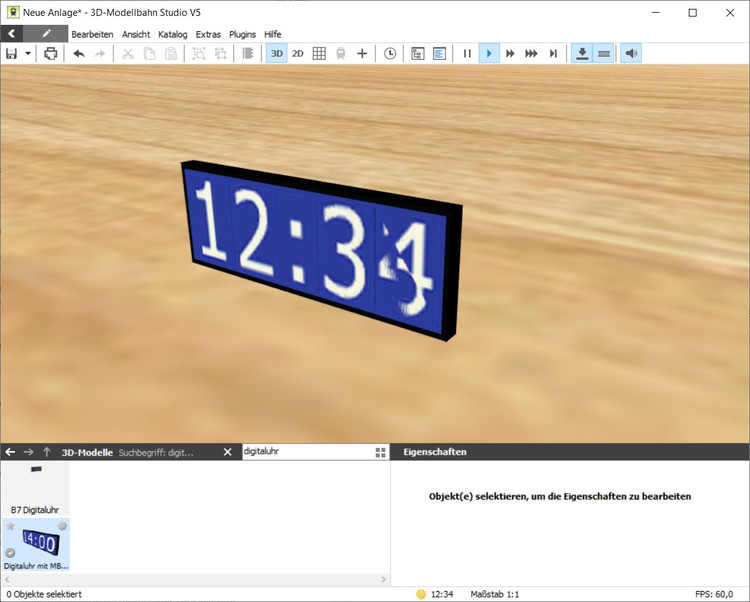Open the Bearbeiten menu

point(92,34)
